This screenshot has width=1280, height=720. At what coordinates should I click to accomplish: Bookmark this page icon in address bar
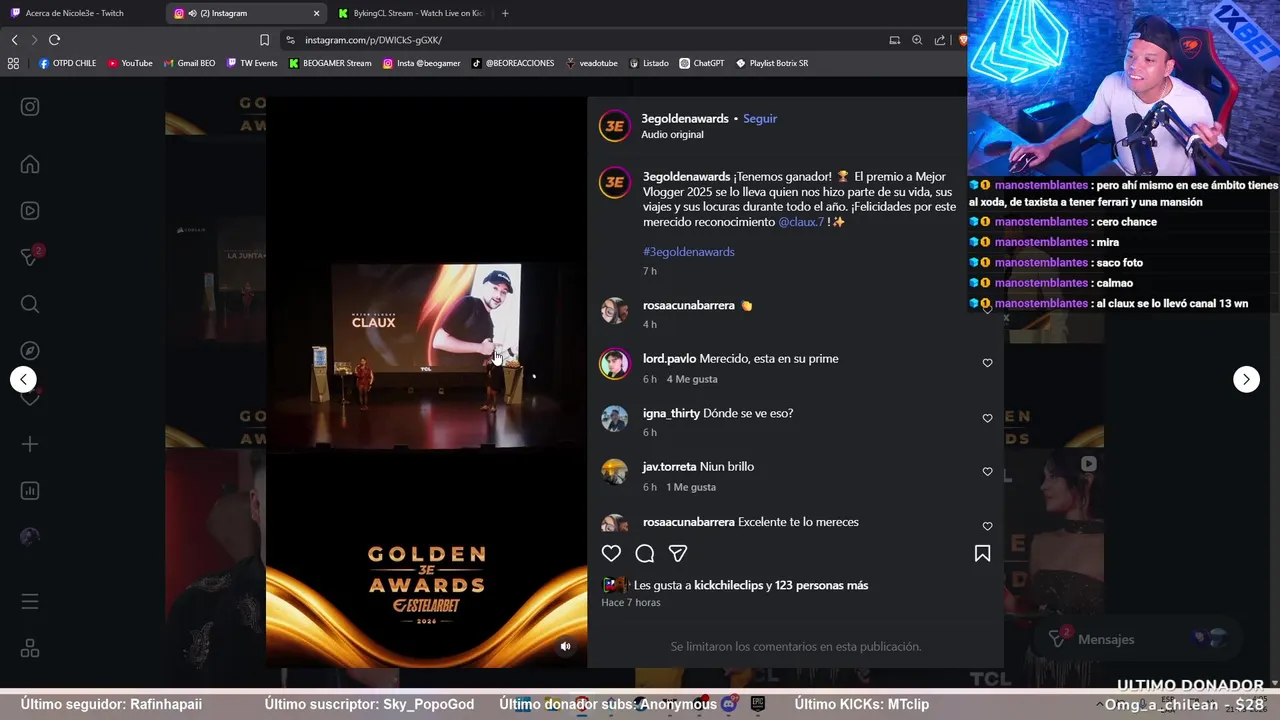click(264, 40)
